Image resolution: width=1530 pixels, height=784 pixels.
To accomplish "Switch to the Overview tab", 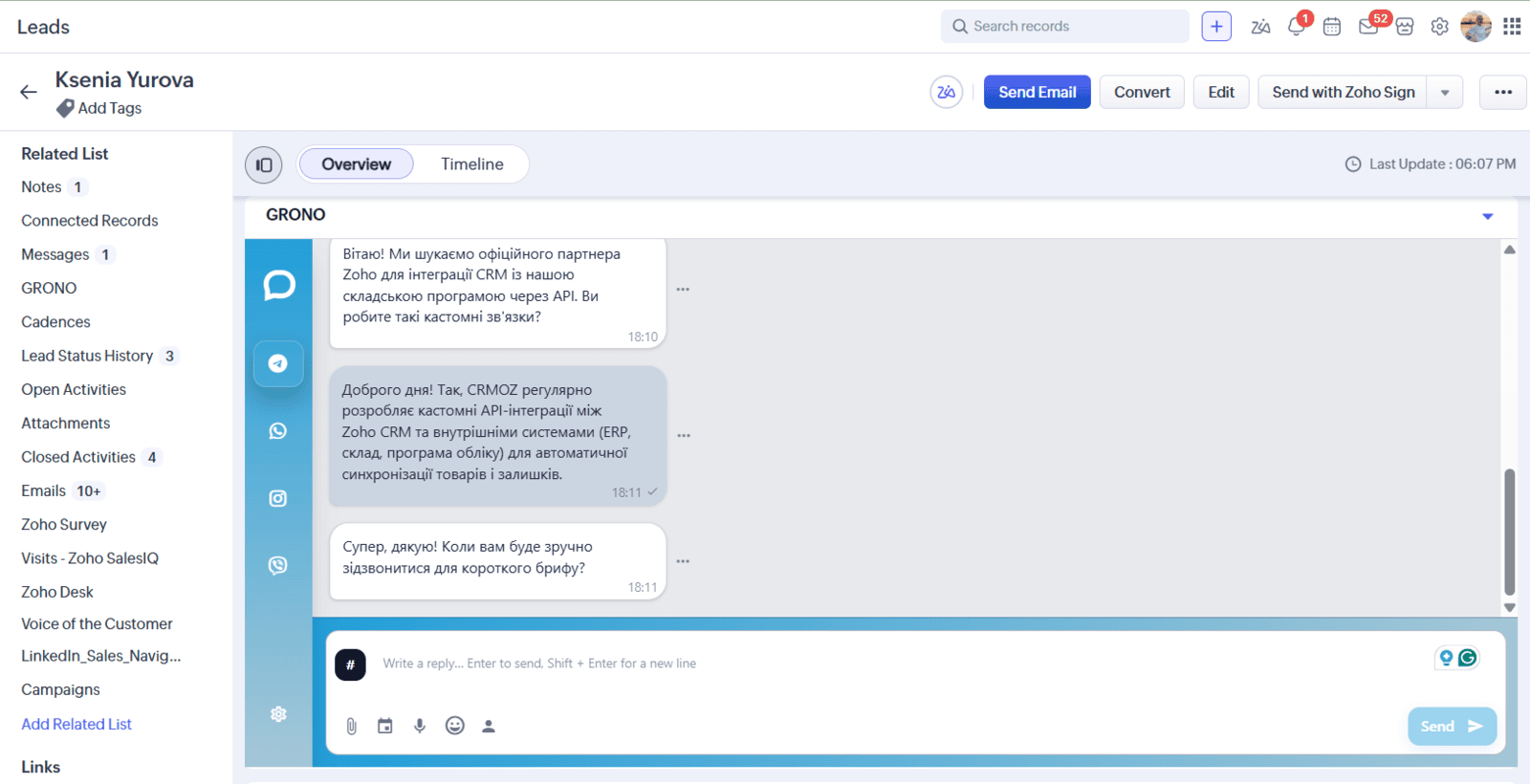I will click(x=357, y=164).
